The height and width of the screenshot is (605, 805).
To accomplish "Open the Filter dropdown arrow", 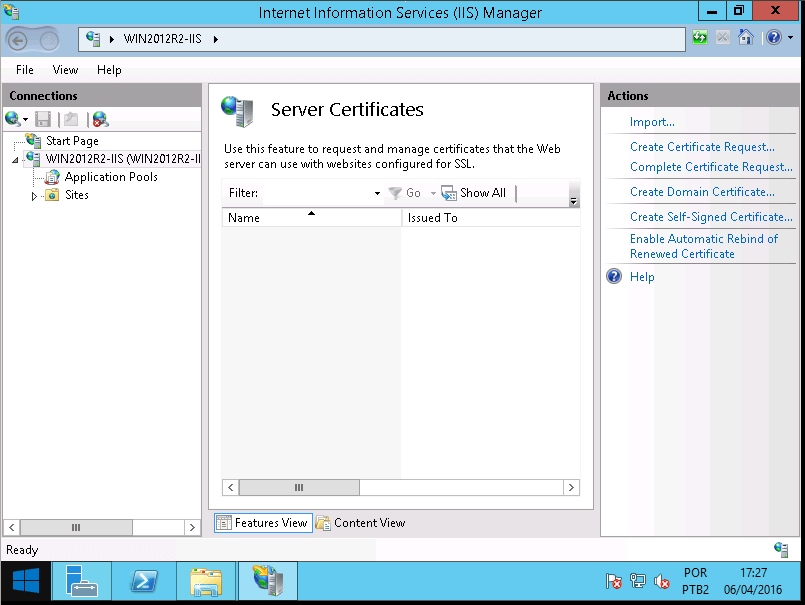I will 377,193.
